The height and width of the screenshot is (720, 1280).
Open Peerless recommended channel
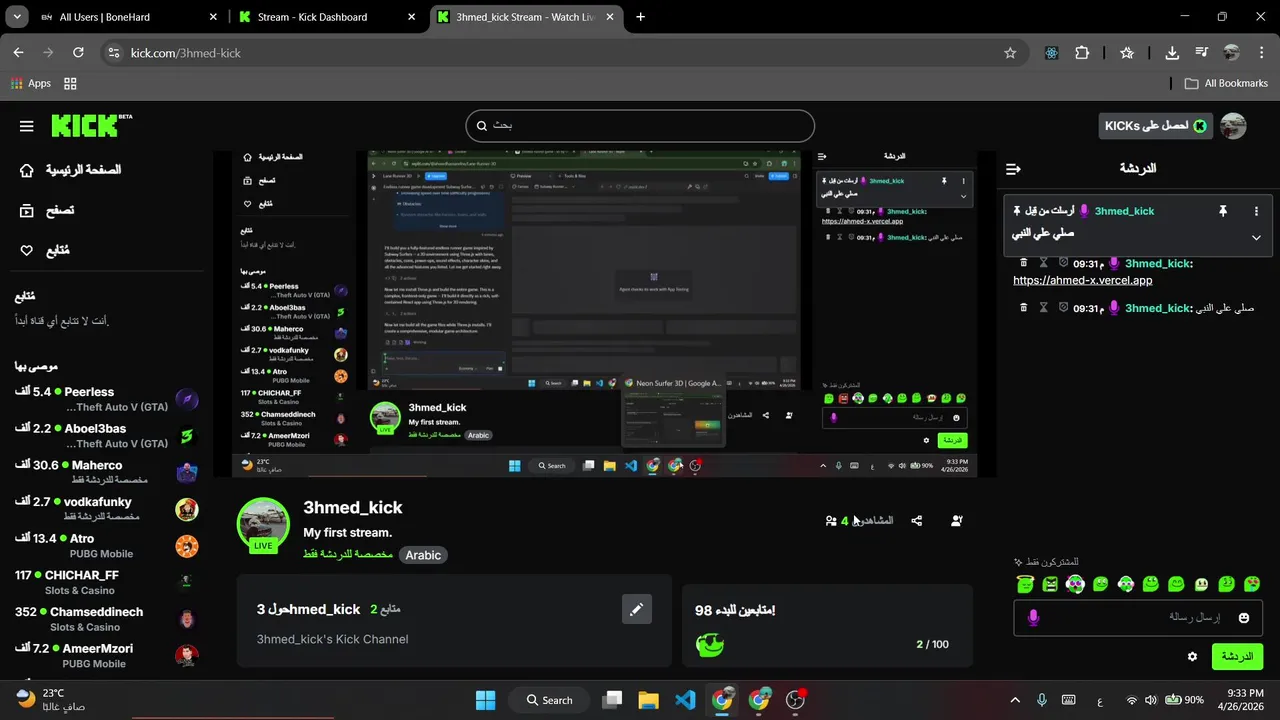click(x=107, y=400)
